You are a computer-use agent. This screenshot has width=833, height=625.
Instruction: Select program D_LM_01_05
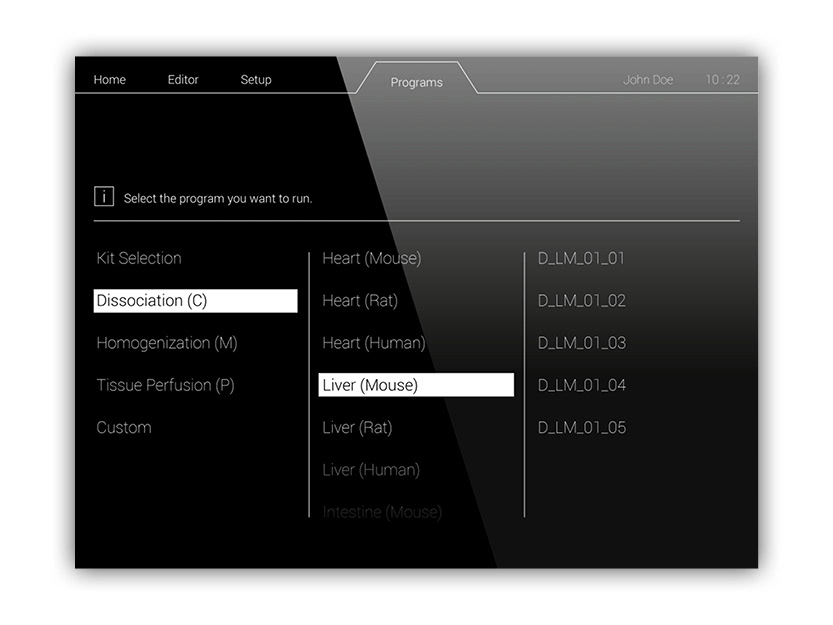coord(582,428)
